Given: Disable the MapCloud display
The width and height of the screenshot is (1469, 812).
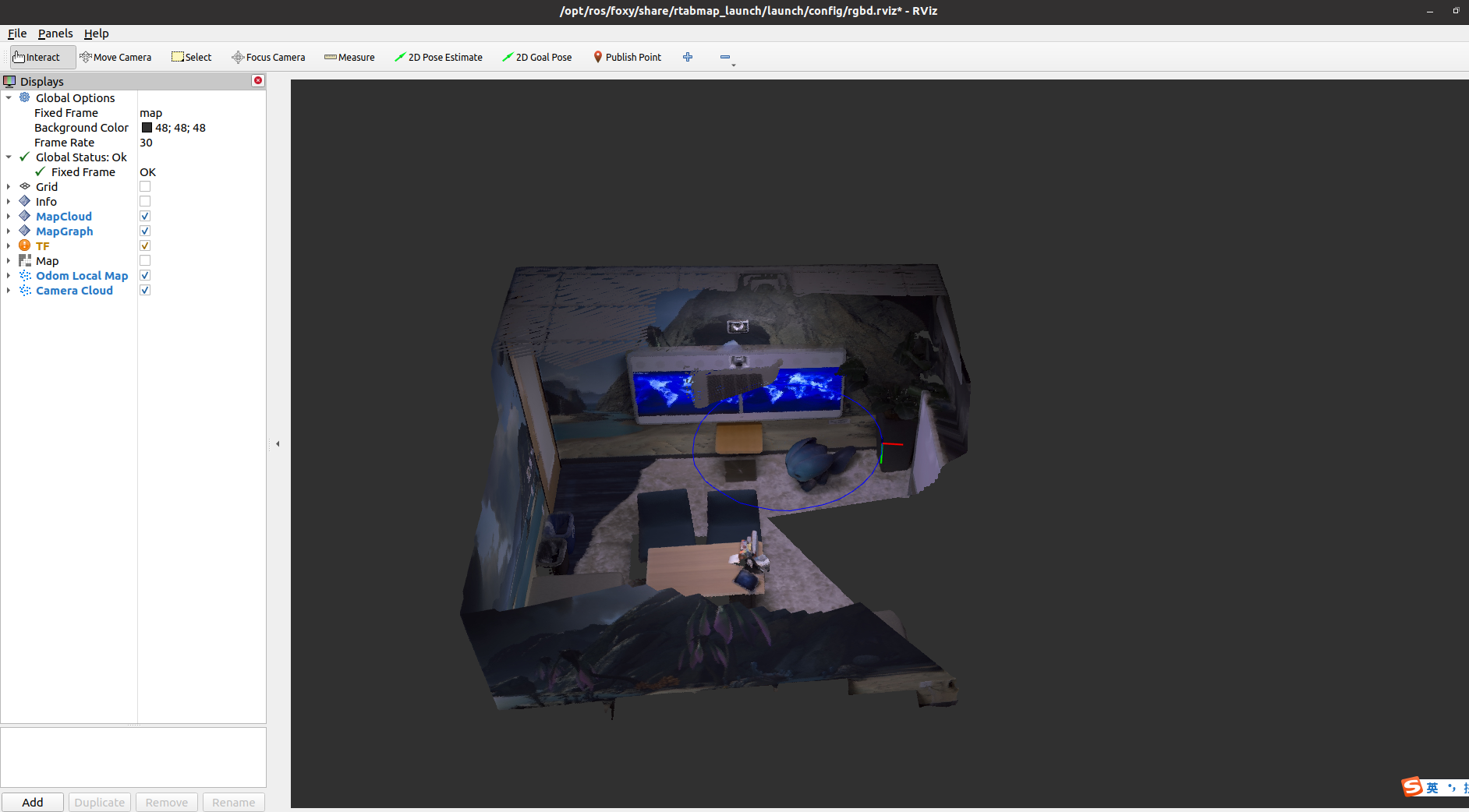Looking at the screenshot, I should point(145,216).
